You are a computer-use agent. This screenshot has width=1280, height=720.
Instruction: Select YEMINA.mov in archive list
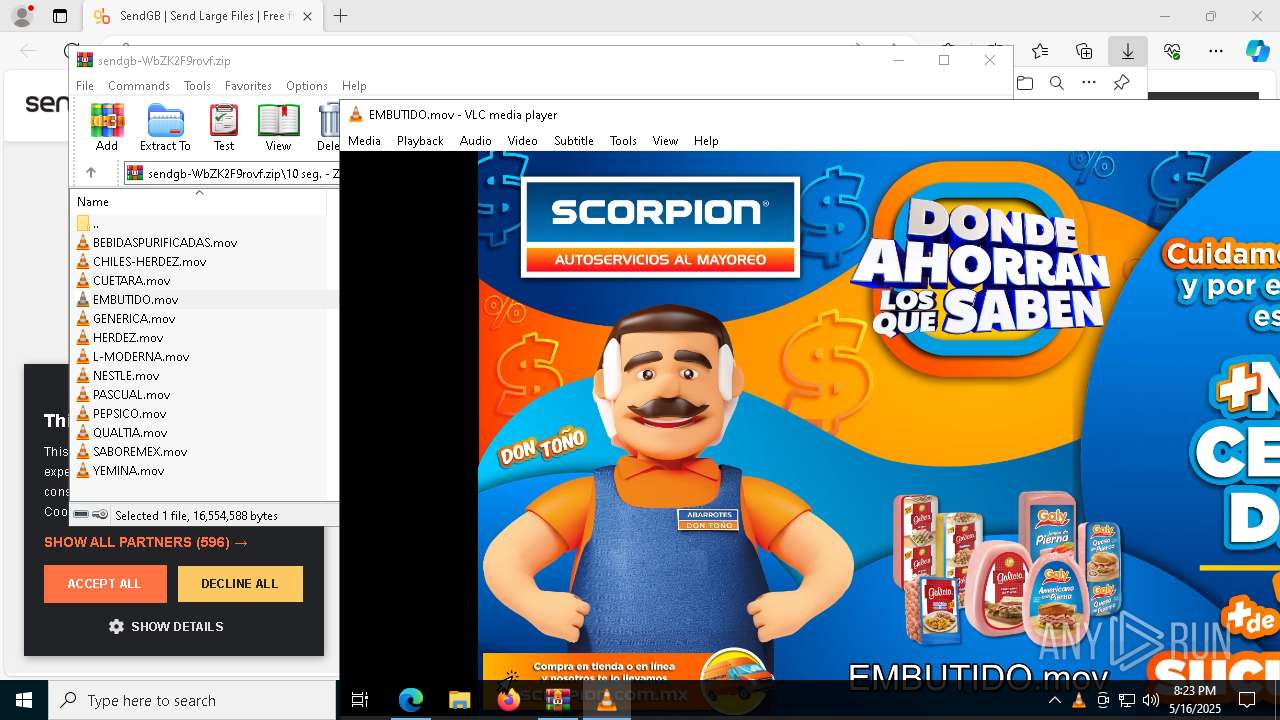point(128,471)
